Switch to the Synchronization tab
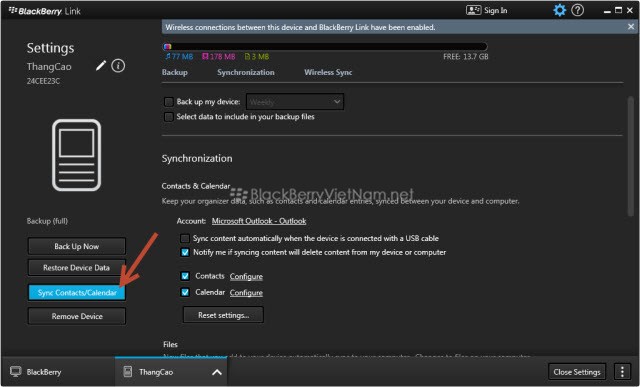This screenshot has width=640, height=387. pyautogui.click(x=246, y=72)
